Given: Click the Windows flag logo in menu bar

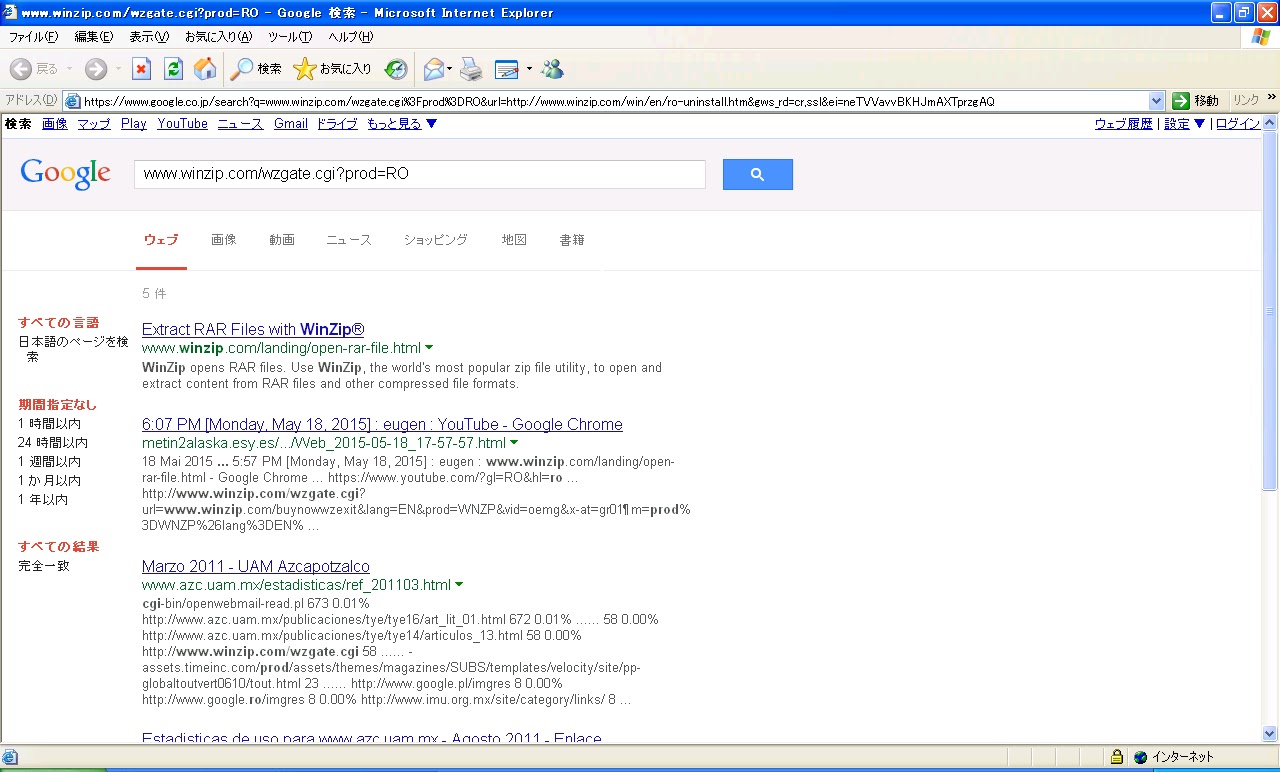Looking at the screenshot, I should 1261,37.
